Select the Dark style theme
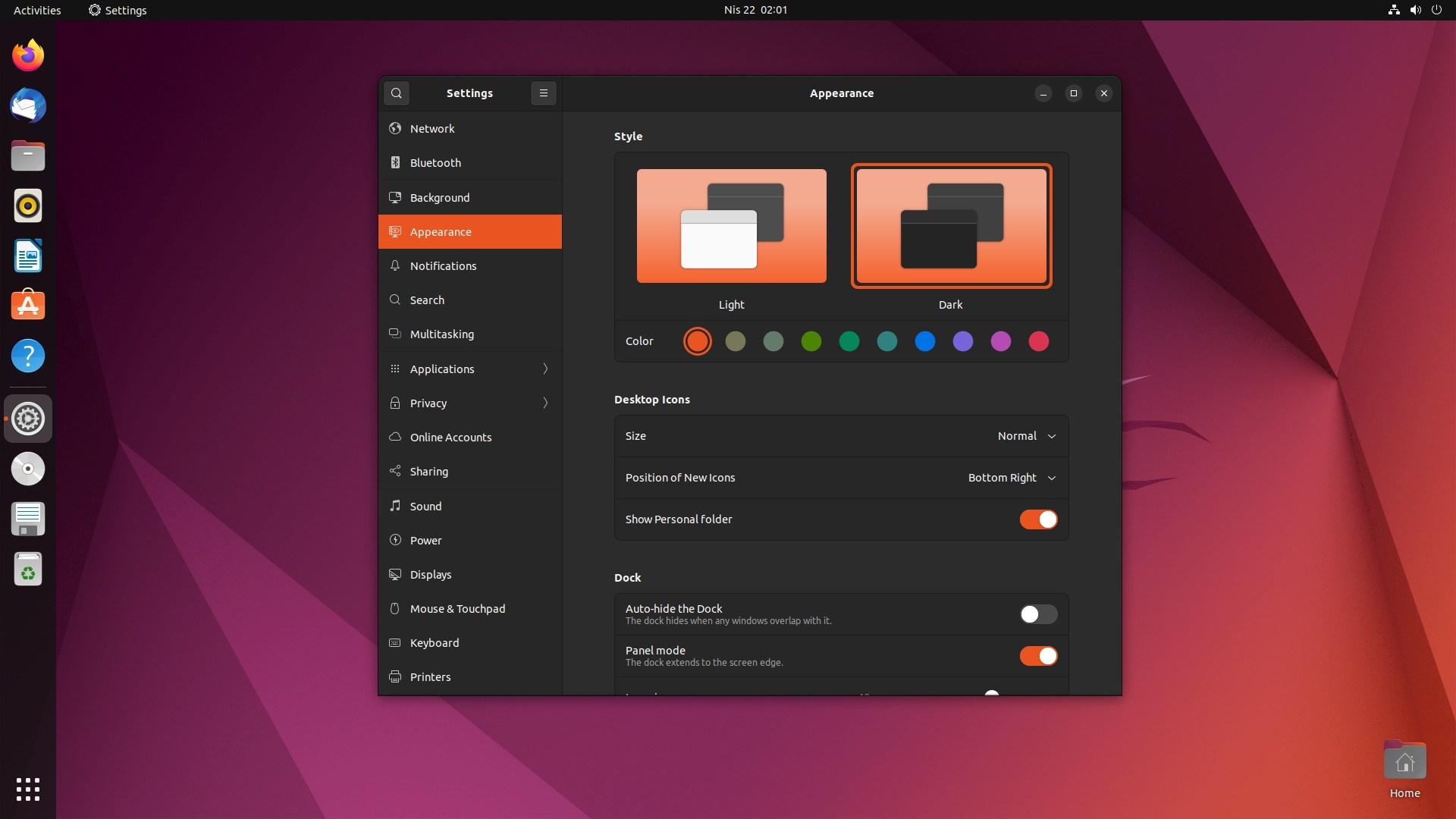Viewport: 1456px width, 819px height. (x=950, y=225)
